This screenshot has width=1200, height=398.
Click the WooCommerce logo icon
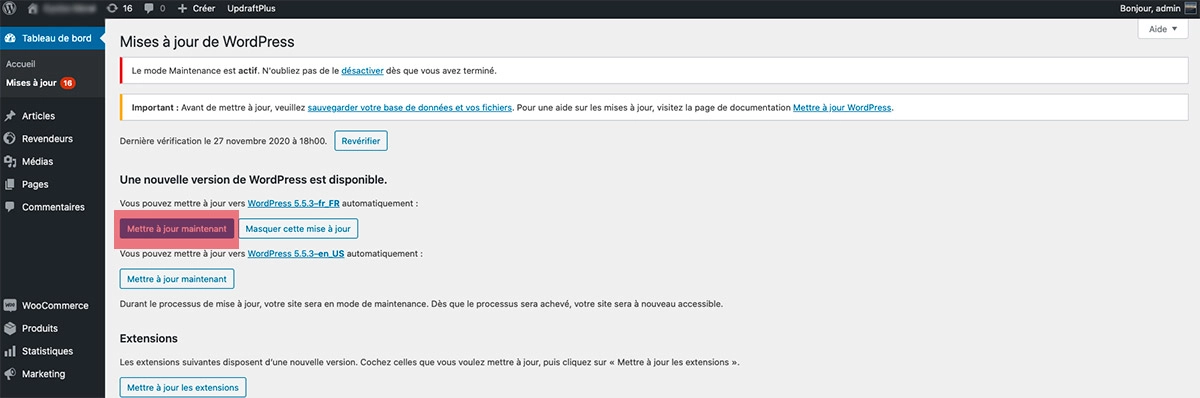(x=10, y=306)
